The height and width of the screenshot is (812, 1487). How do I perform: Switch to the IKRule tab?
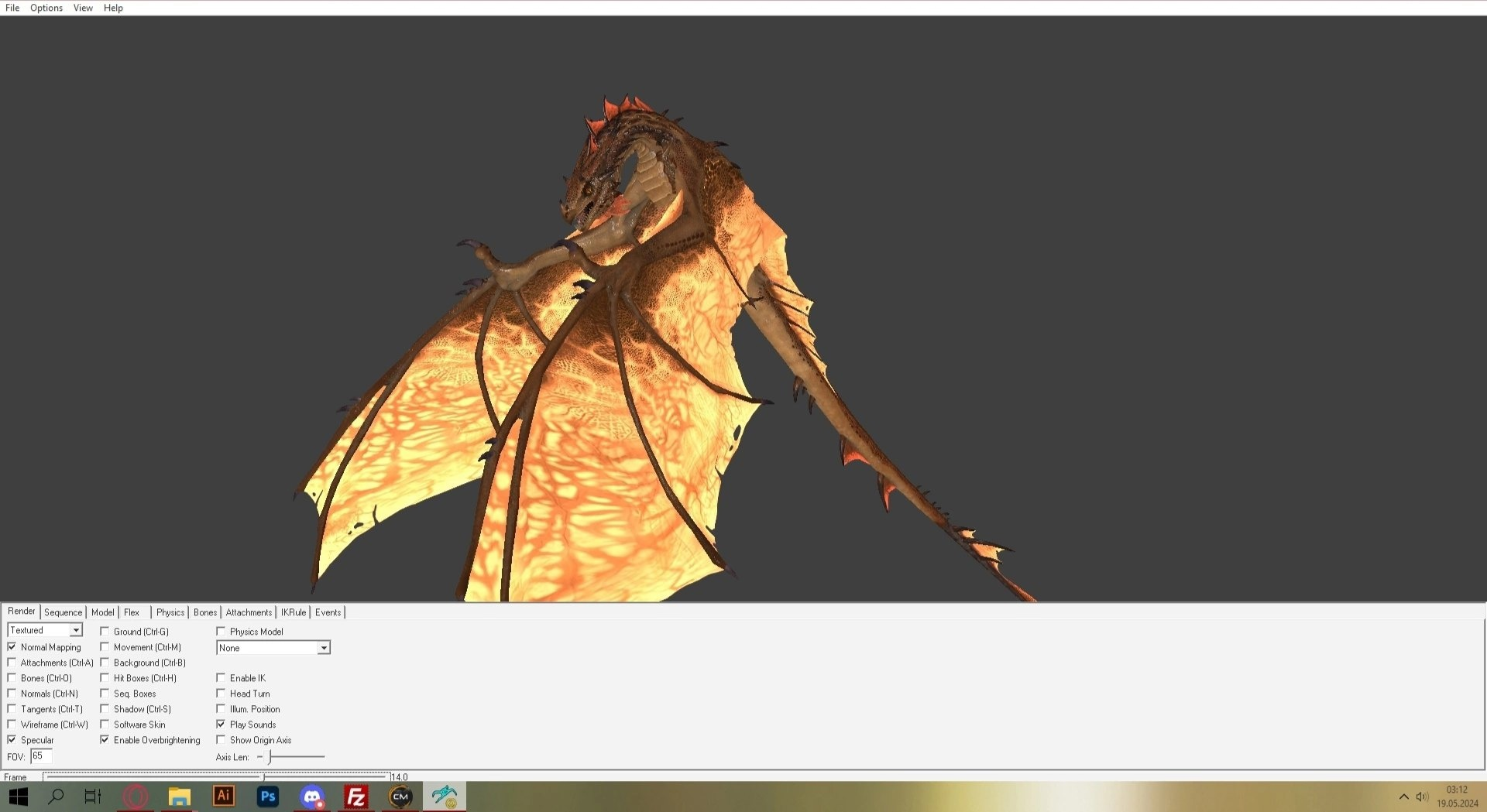click(x=294, y=612)
